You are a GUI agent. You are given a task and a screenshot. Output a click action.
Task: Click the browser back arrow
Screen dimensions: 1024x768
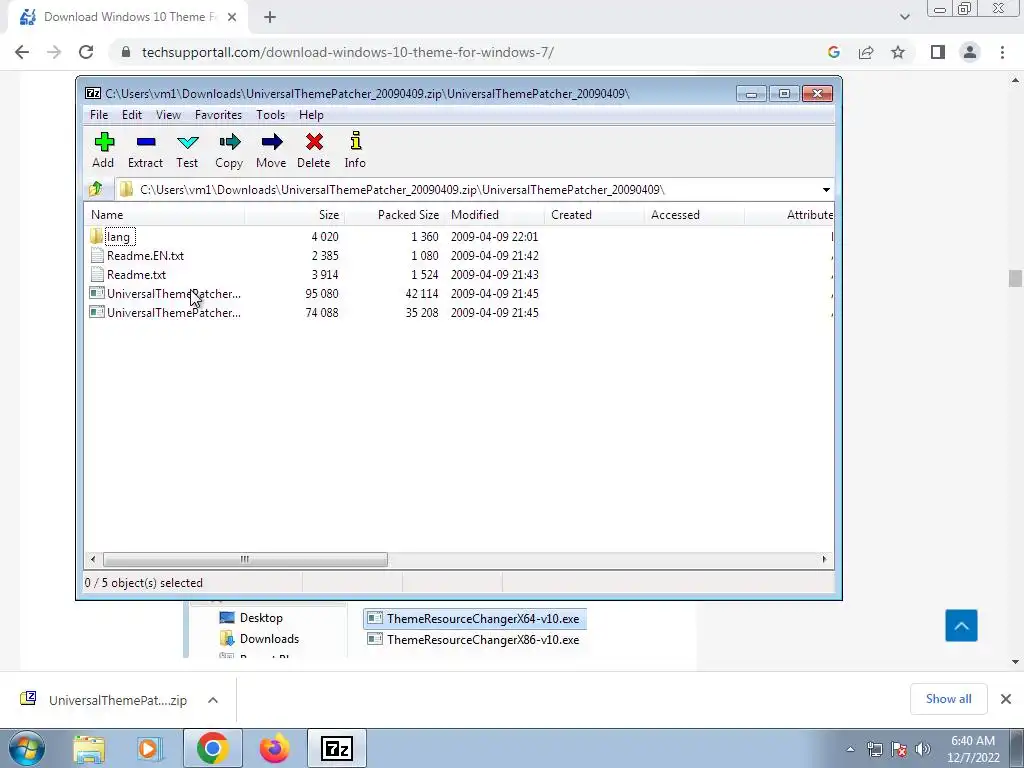click(x=22, y=52)
